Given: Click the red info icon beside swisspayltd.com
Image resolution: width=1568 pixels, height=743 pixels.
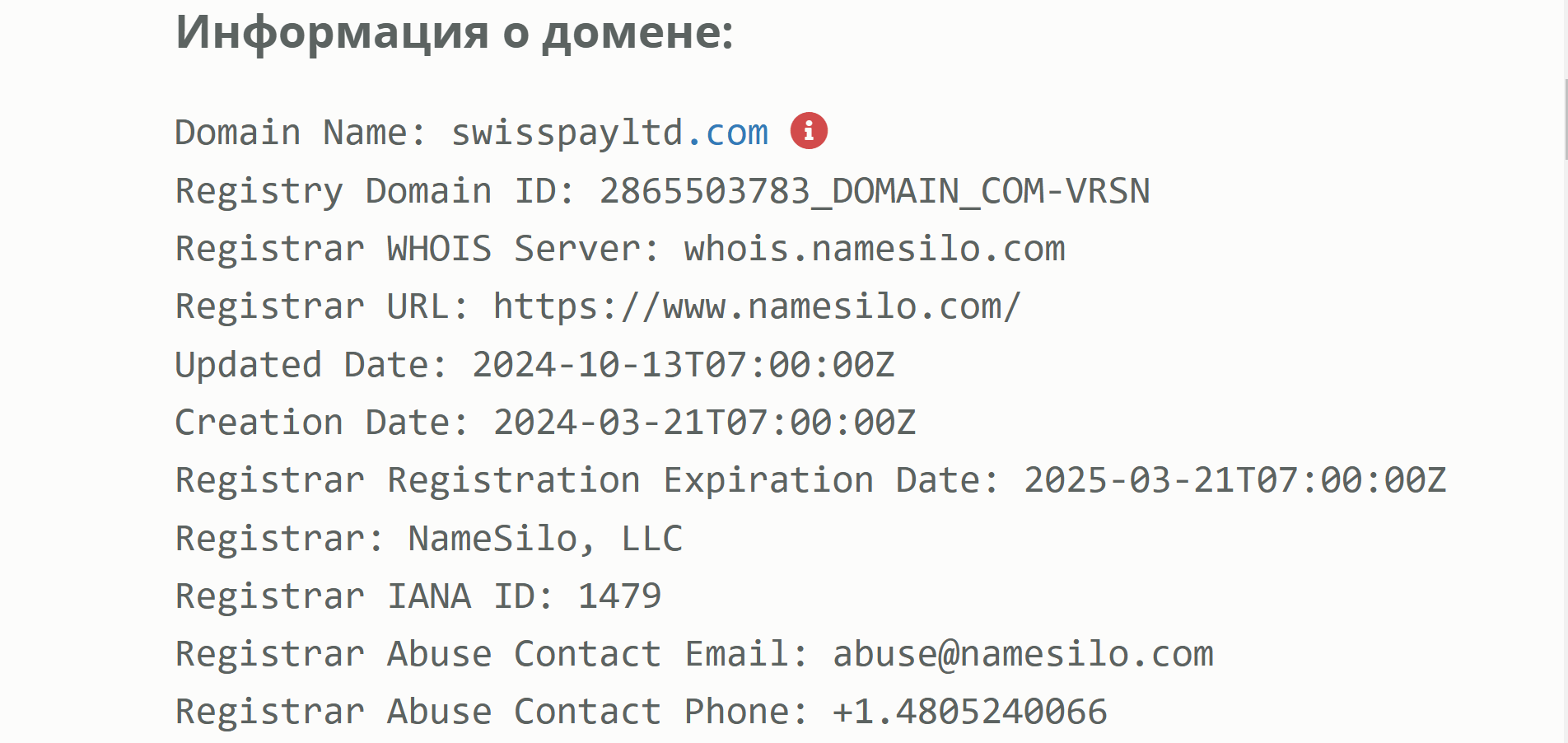Looking at the screenshot, I should (x=809, y=131).
